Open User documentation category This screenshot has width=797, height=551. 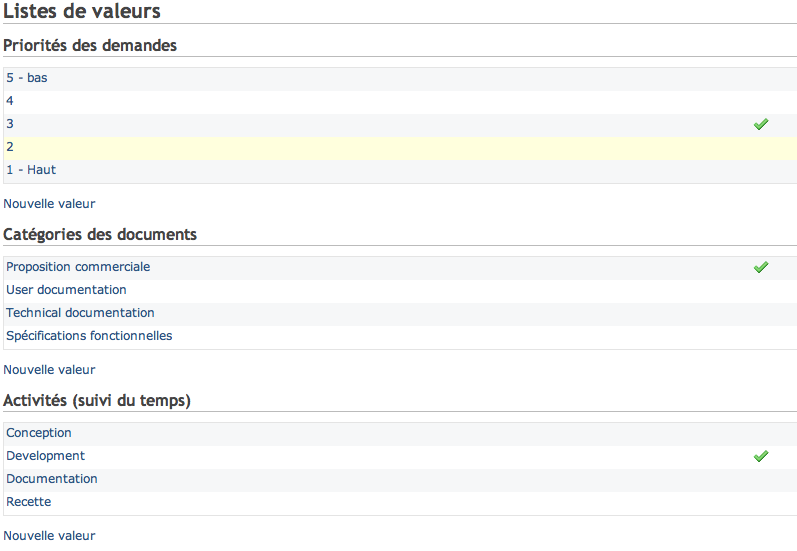pos(66,290)
